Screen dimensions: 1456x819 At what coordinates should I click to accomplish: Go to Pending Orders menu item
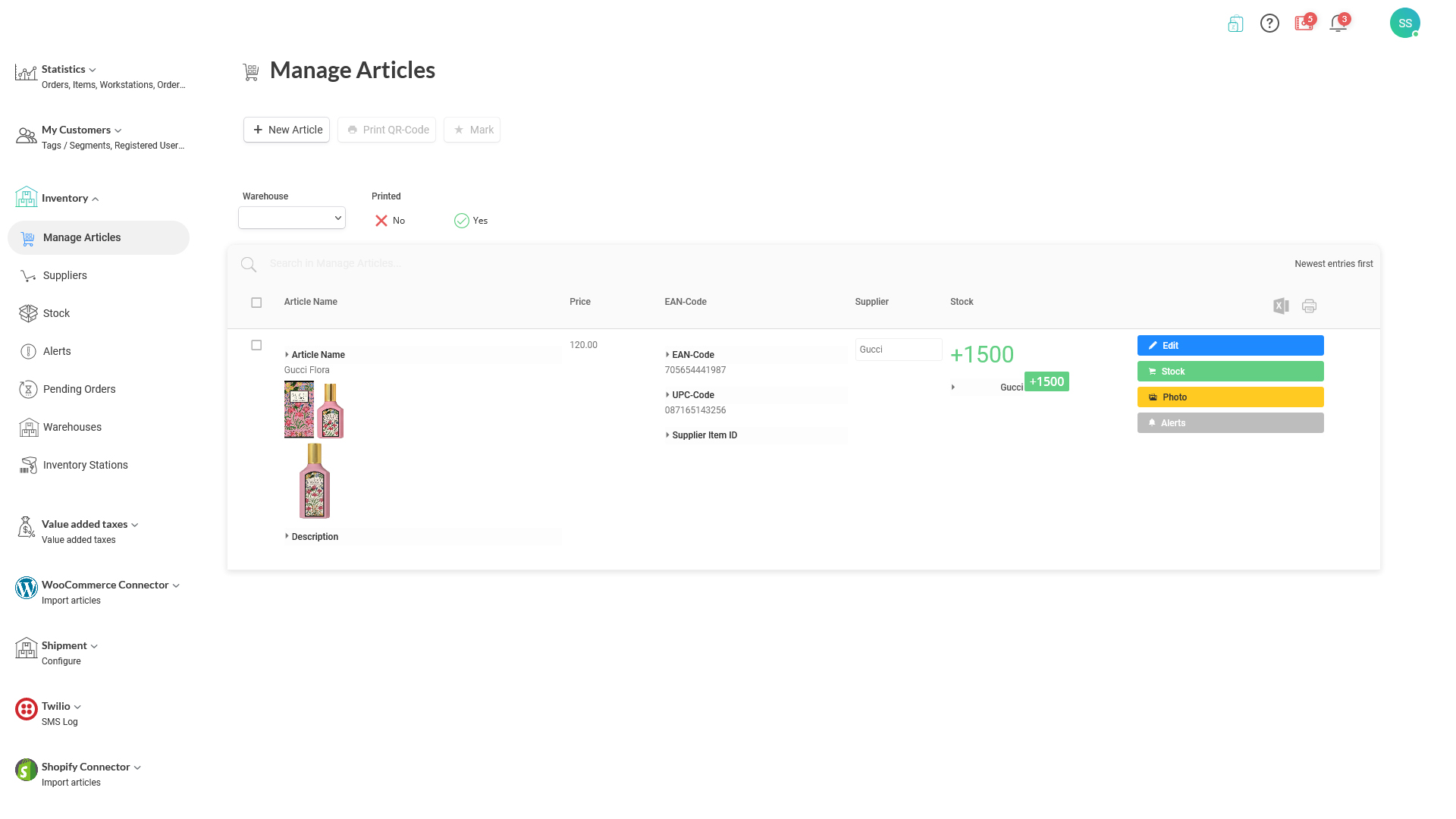(x=79, y=389)
